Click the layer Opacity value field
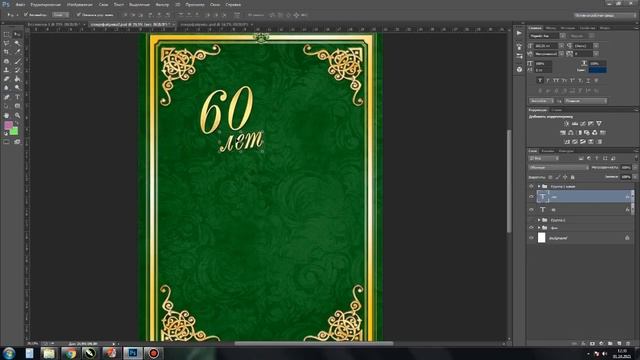This screenshot has width=640, height=360. [625, 167]
